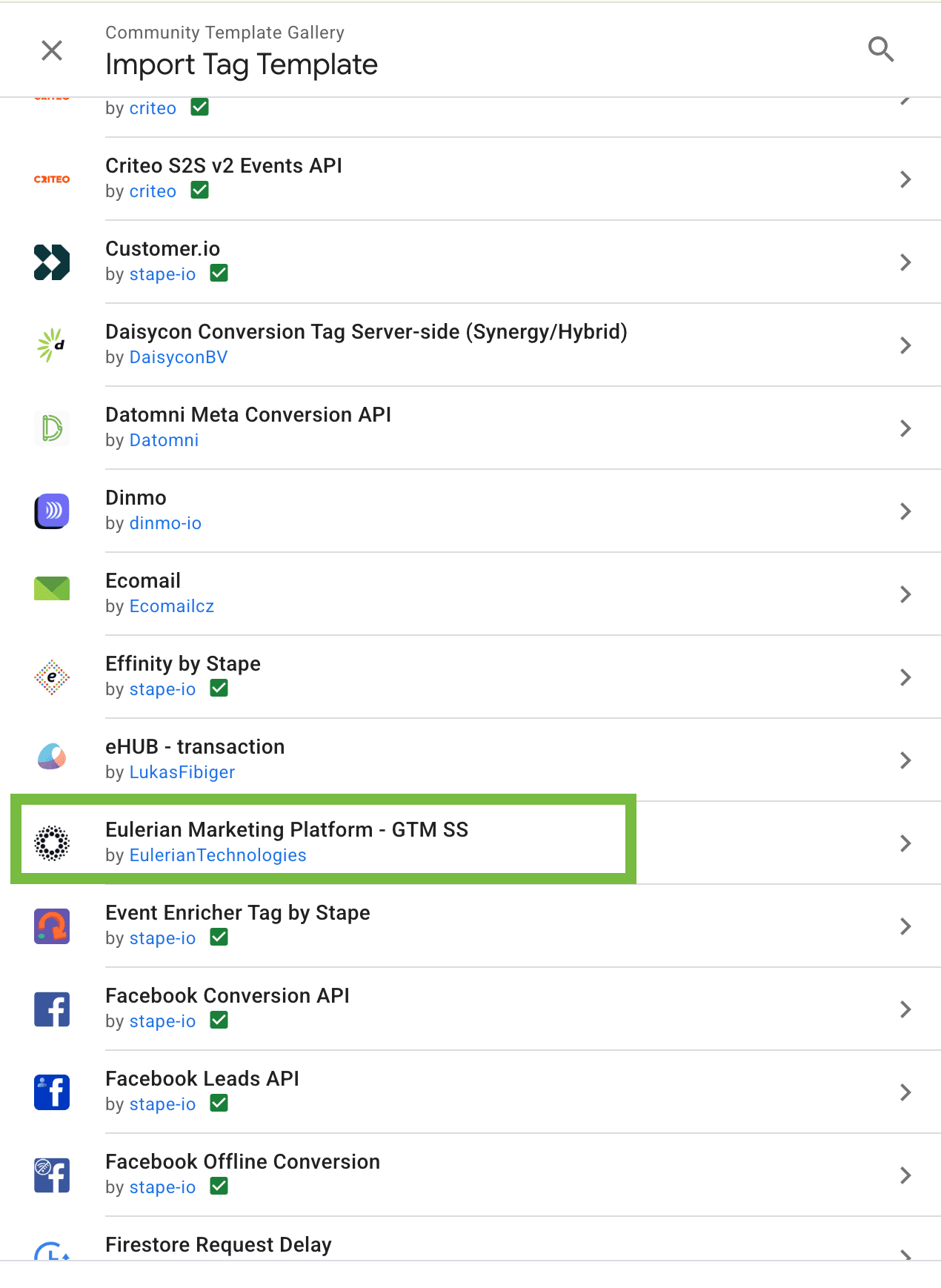941x1288 pixels.
Task: Click the Facebook Conversion API icon
Action: (52, 1009)
